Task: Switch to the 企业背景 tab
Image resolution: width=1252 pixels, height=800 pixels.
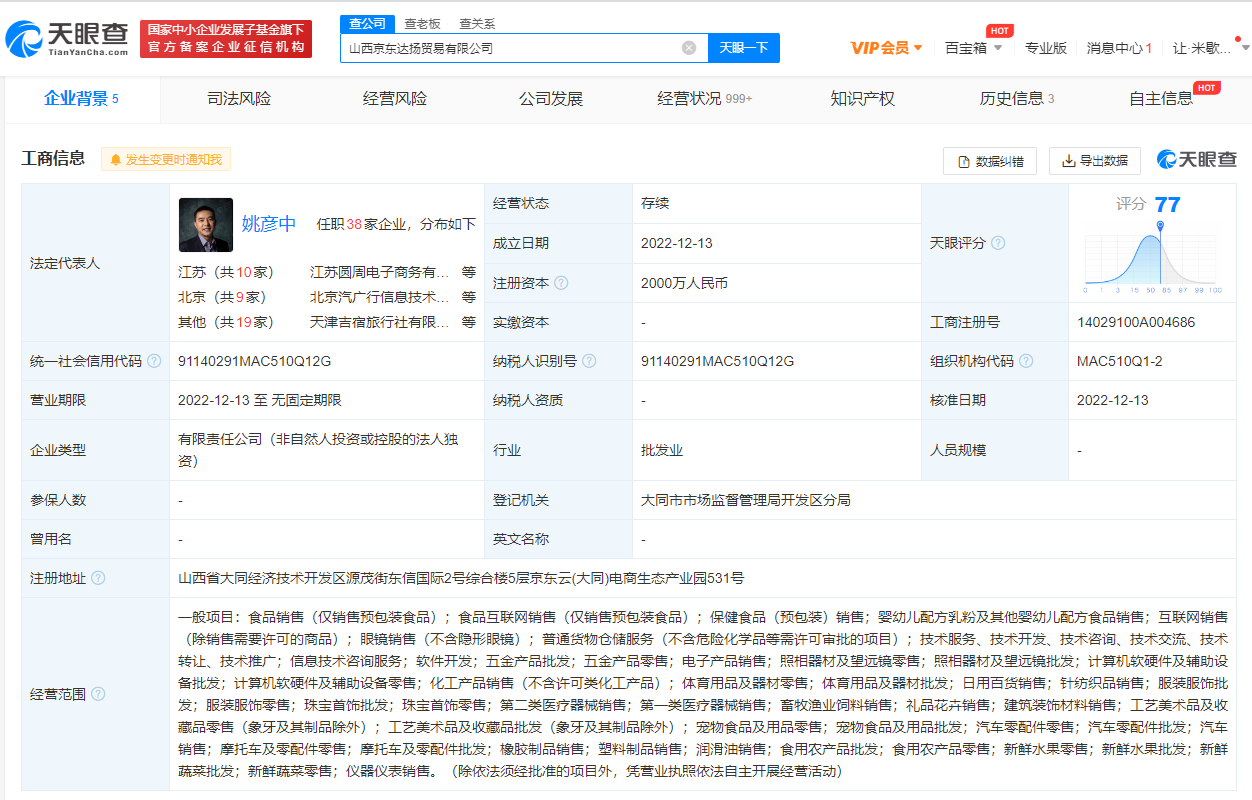Action: coord(81,98)
